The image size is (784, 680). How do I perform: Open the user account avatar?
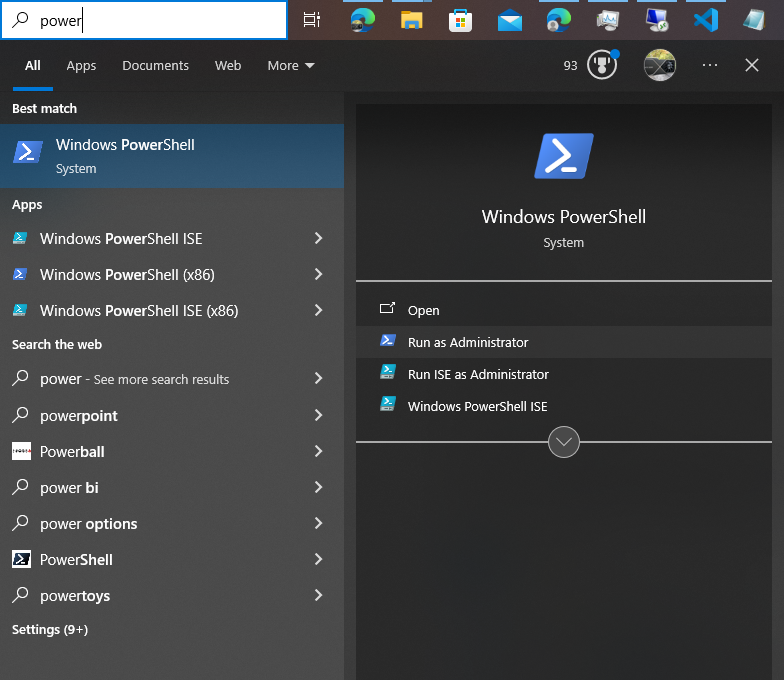pos(660,65)
